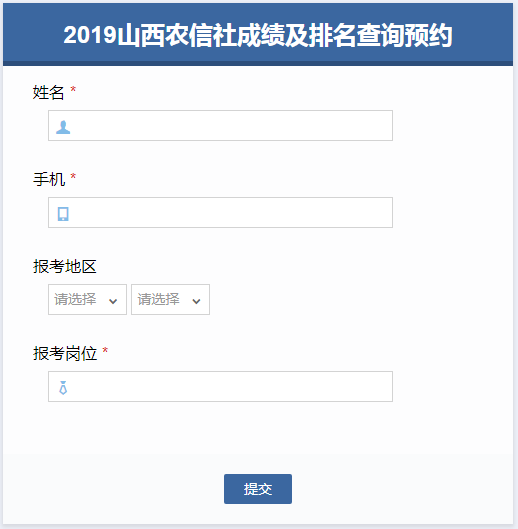Focus the 手机 phone number input field

click(x=220, y=213)
